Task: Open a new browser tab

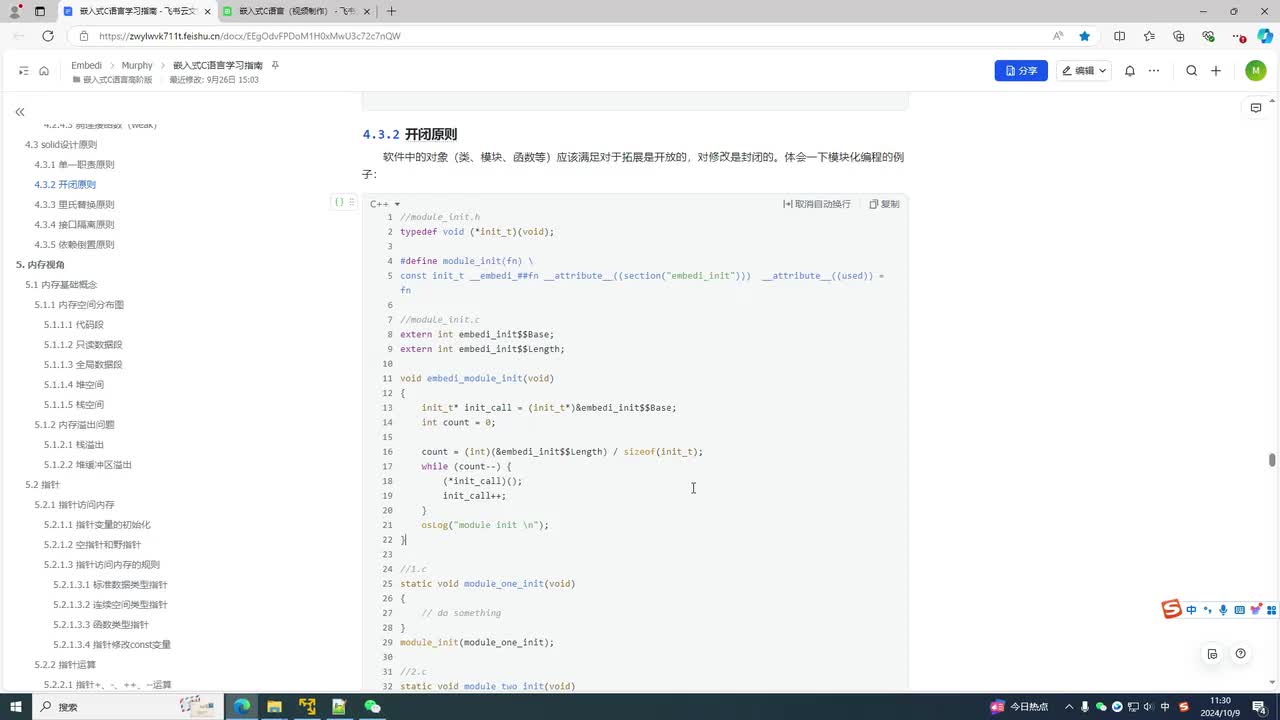Action: click(391, 11)
